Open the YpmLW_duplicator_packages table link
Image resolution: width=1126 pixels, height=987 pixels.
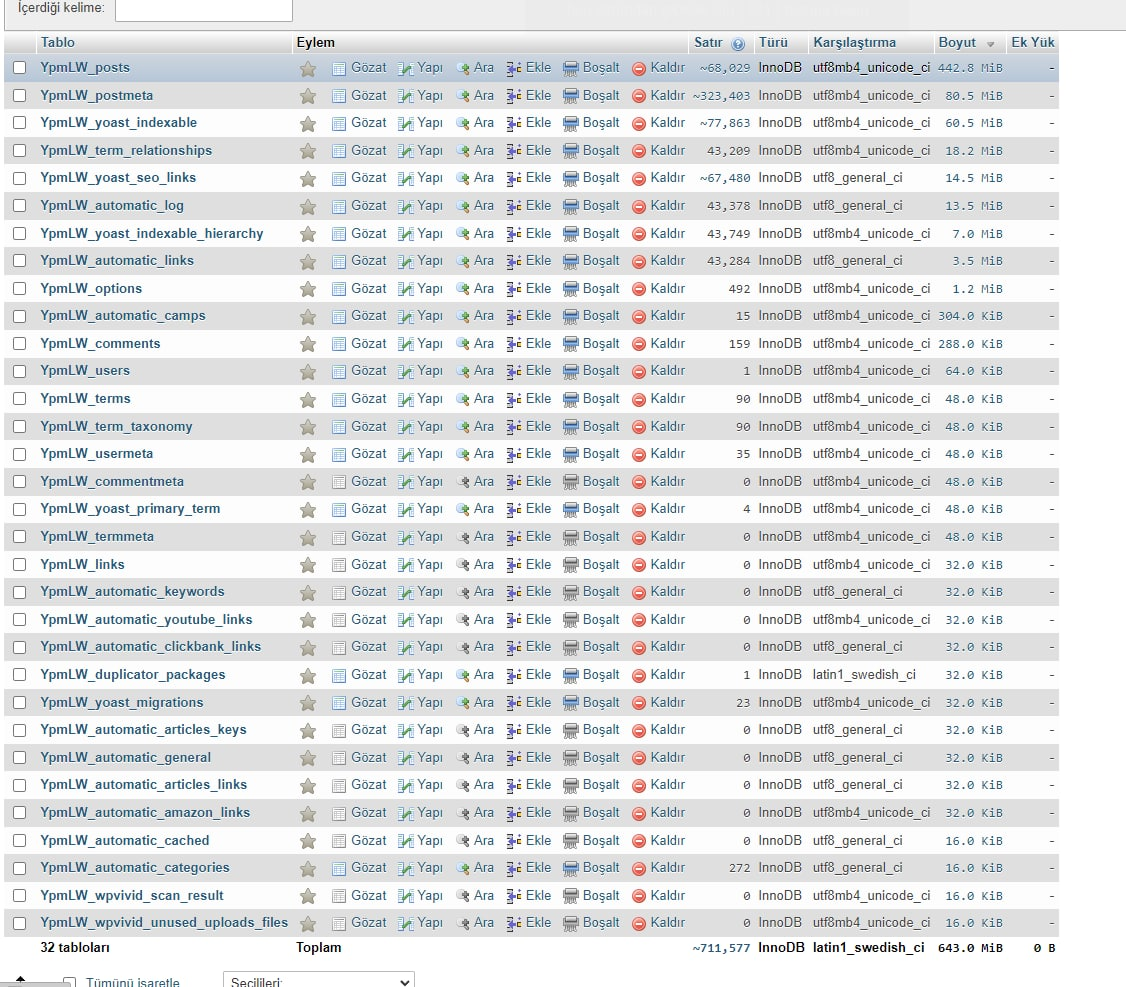[132, 675]
